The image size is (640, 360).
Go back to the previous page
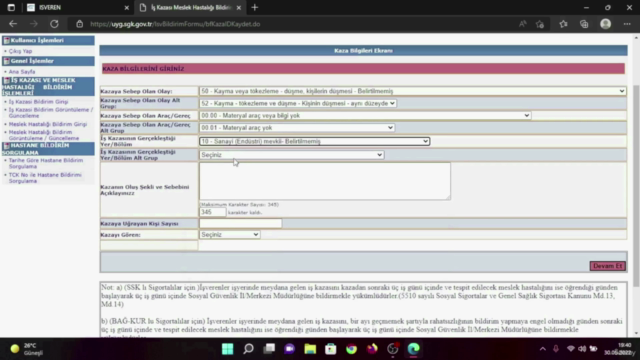coord(13,24)
